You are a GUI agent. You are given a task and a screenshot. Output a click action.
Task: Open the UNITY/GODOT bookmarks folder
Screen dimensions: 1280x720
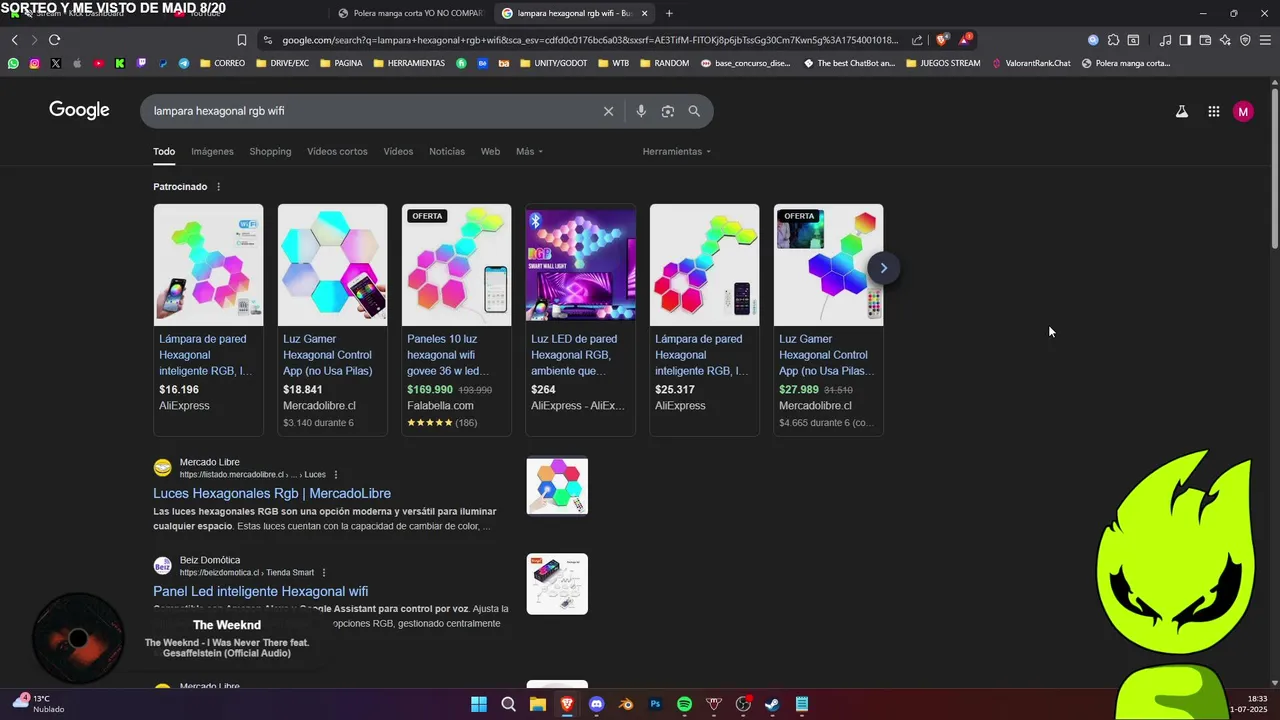(553, 63)
